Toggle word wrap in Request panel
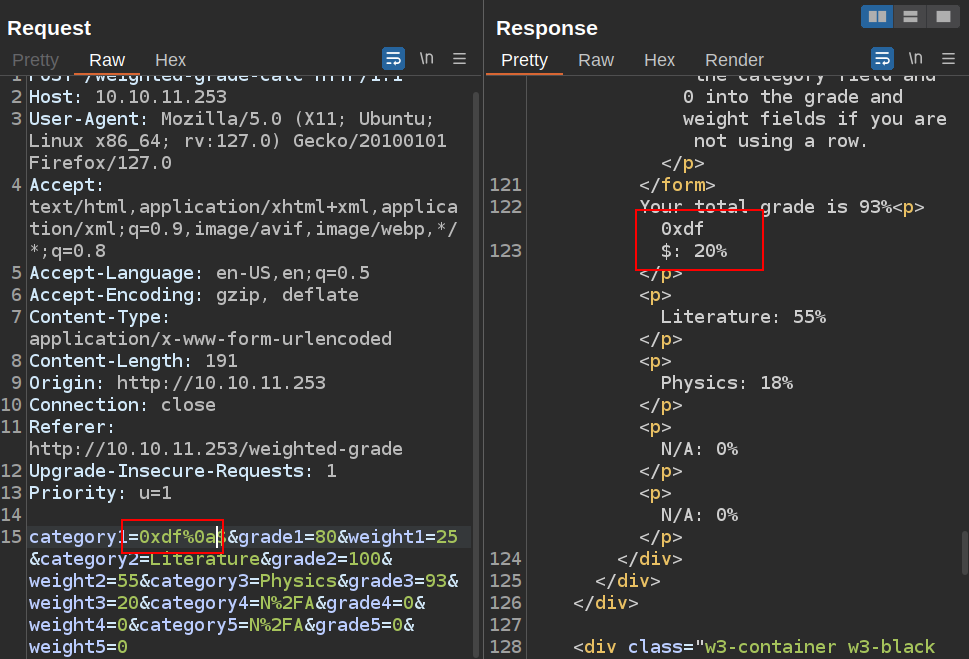This screenshot has height=659, width=969. [x=393, y=58]
